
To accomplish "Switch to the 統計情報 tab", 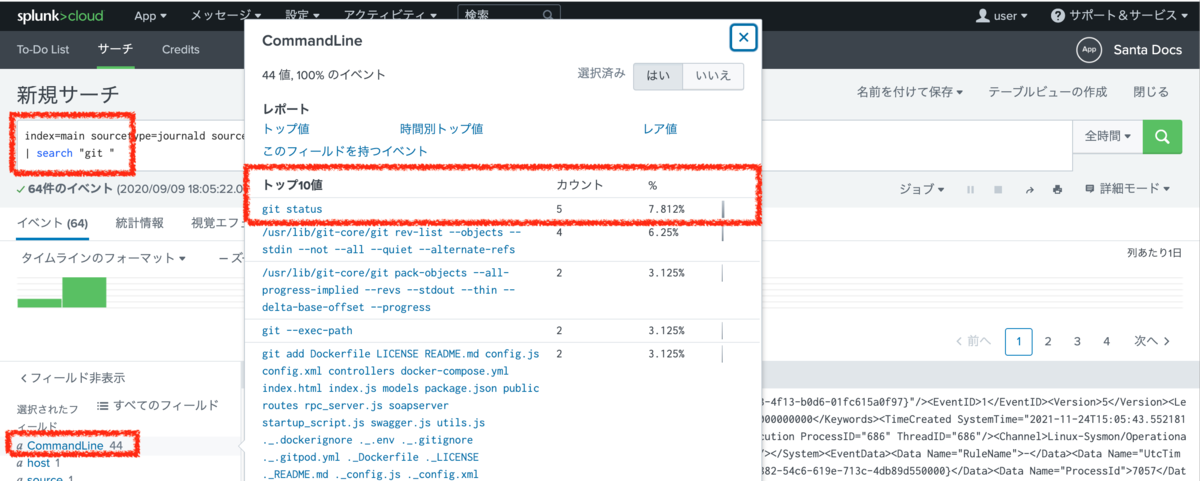I will [140, 223].
